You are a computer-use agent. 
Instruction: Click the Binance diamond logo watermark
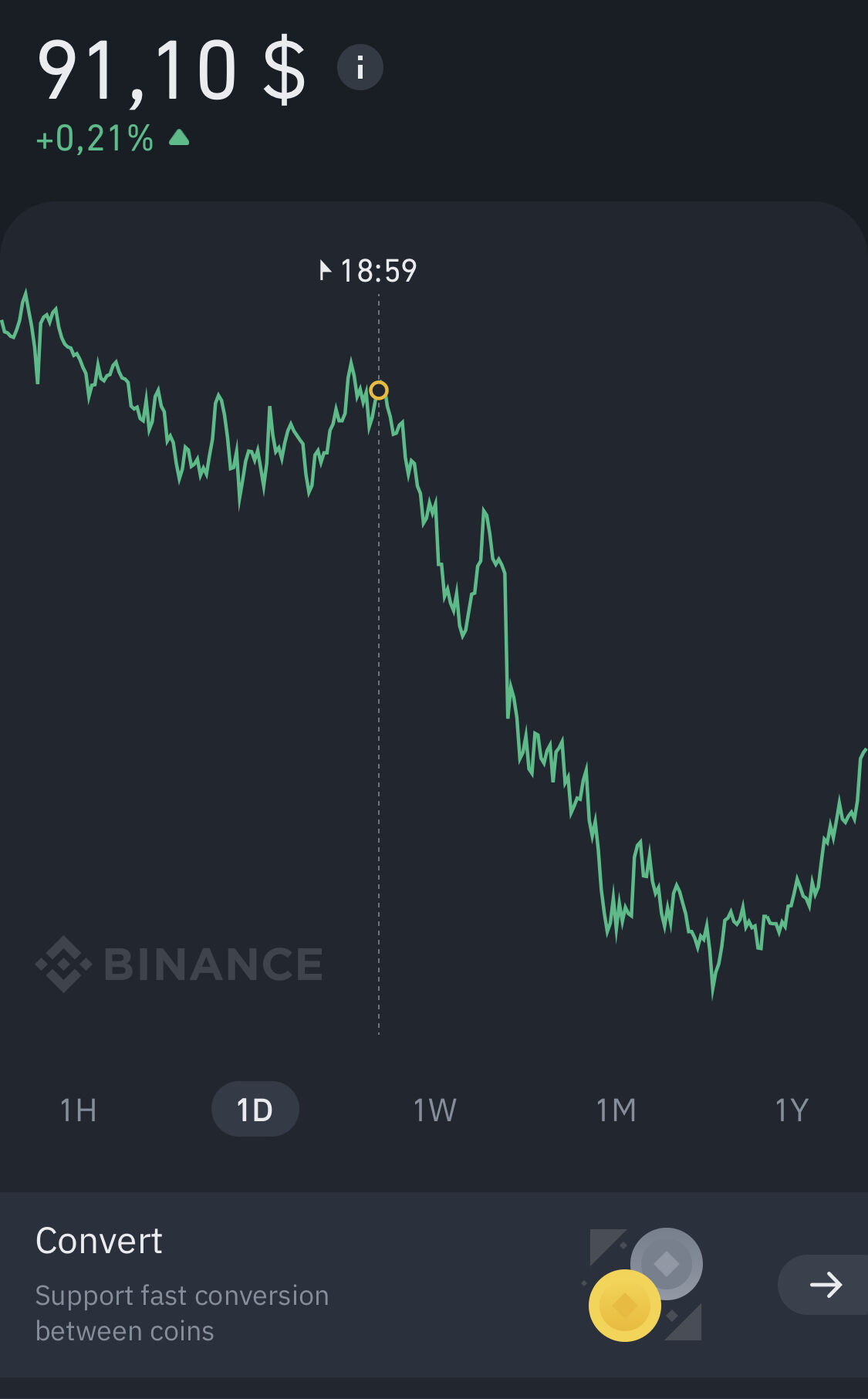[63, 964]
